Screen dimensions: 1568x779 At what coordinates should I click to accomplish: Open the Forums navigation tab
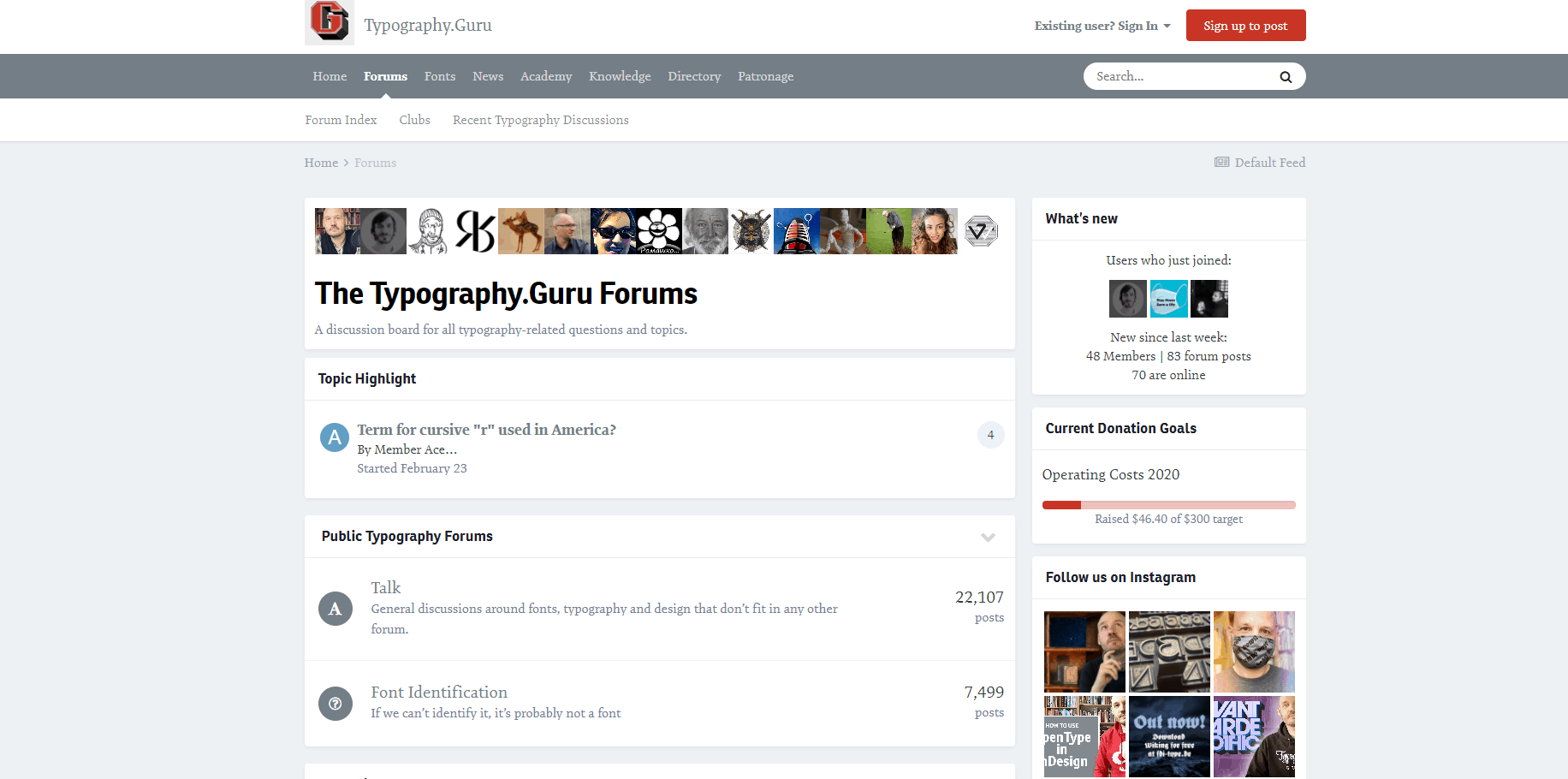tap(385, 76)
